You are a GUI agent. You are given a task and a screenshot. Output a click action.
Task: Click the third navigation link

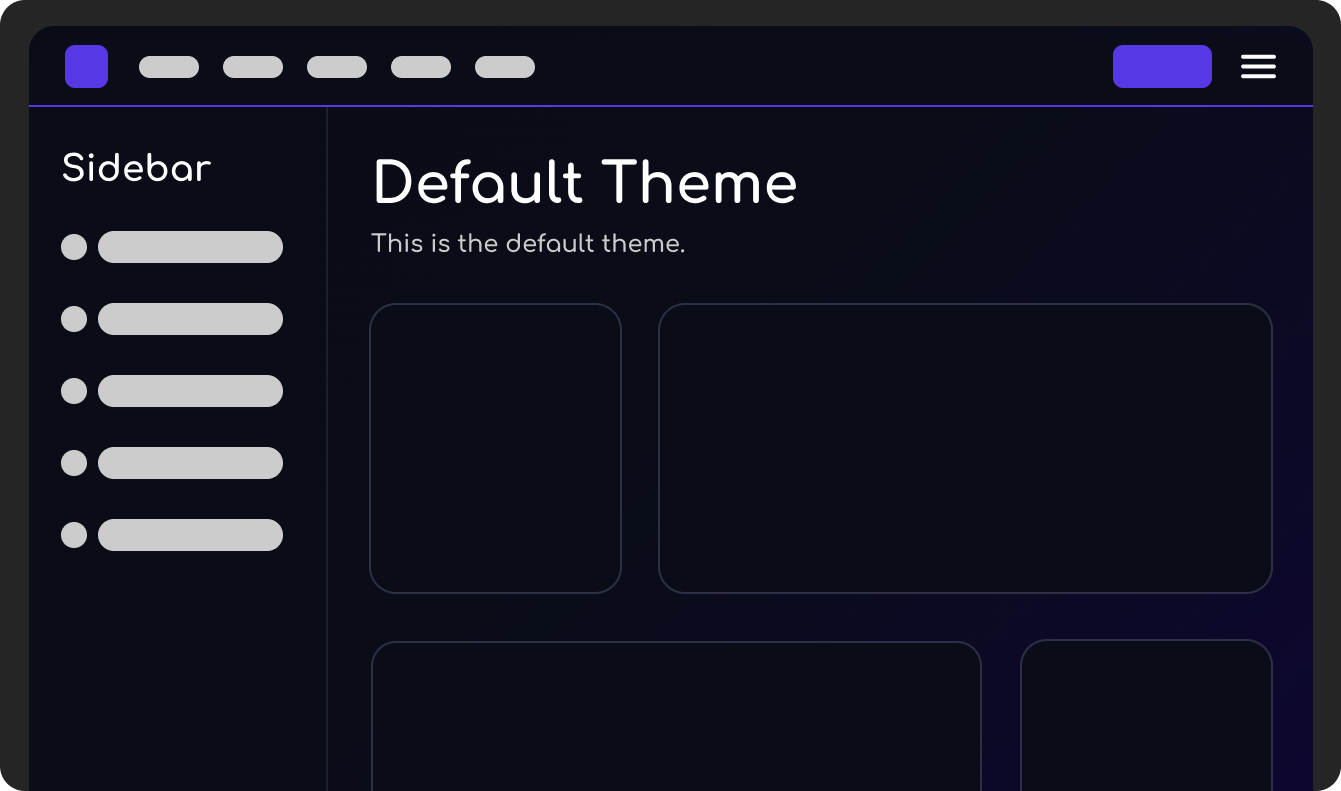click(337, 67)
